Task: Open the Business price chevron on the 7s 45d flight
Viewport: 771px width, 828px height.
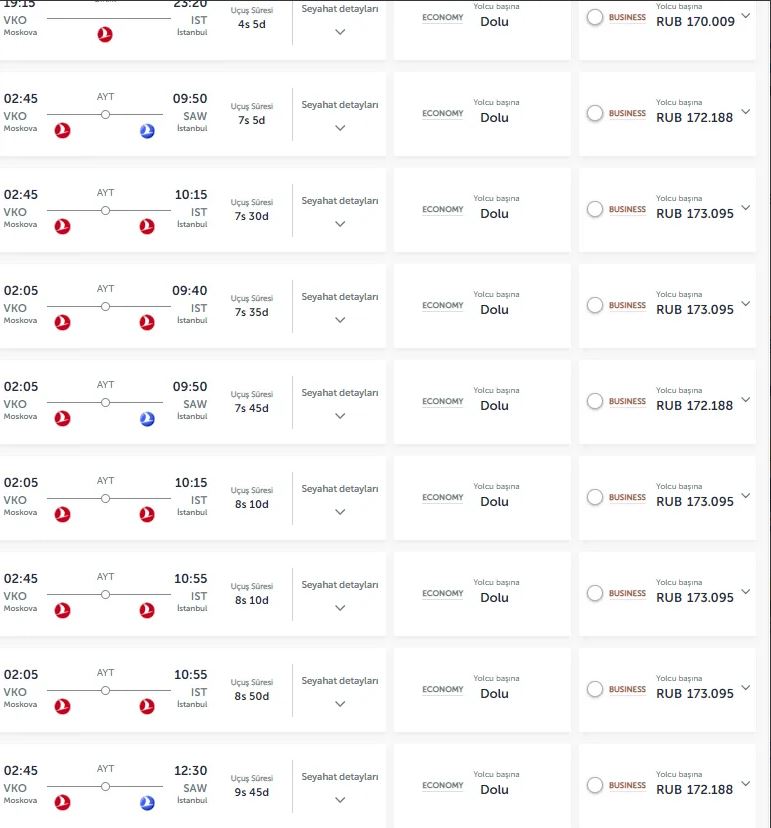Action: (x=745, y=399)
